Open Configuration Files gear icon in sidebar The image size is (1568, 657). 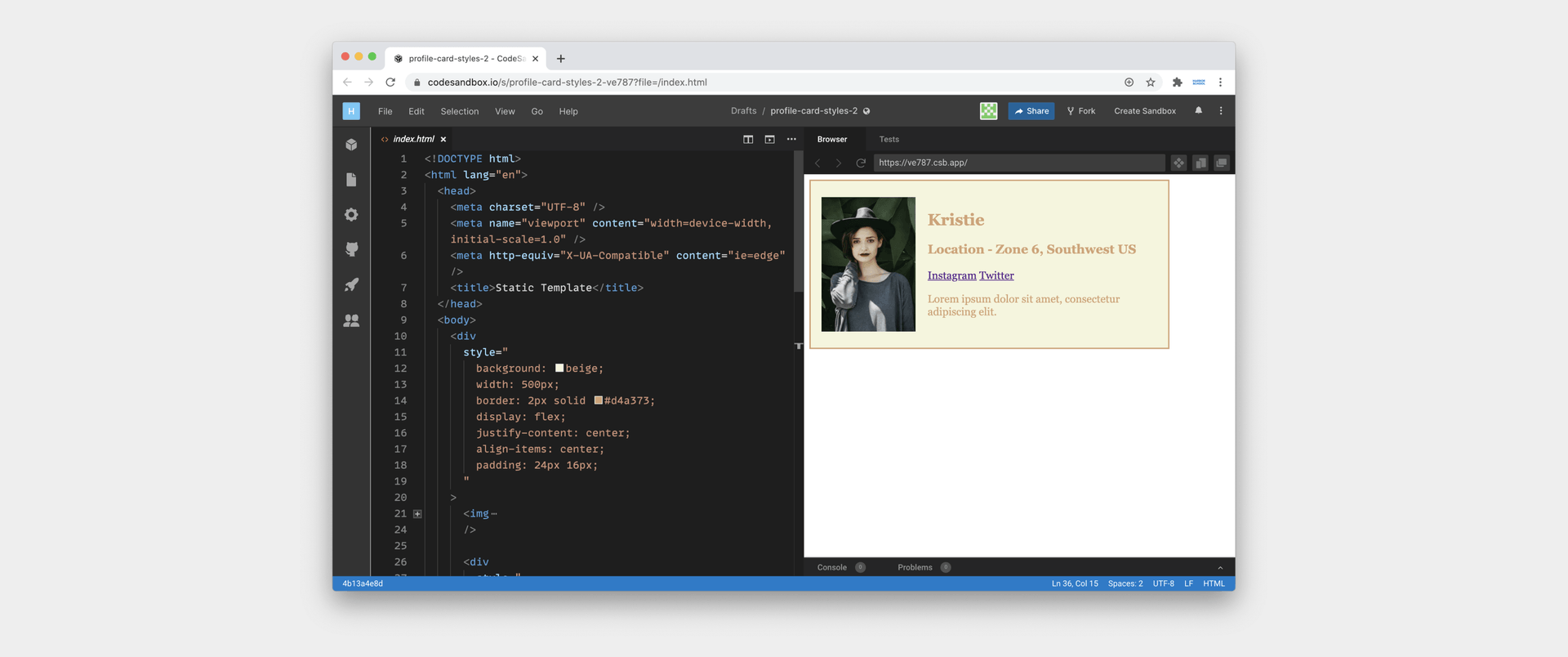(351, 214)
